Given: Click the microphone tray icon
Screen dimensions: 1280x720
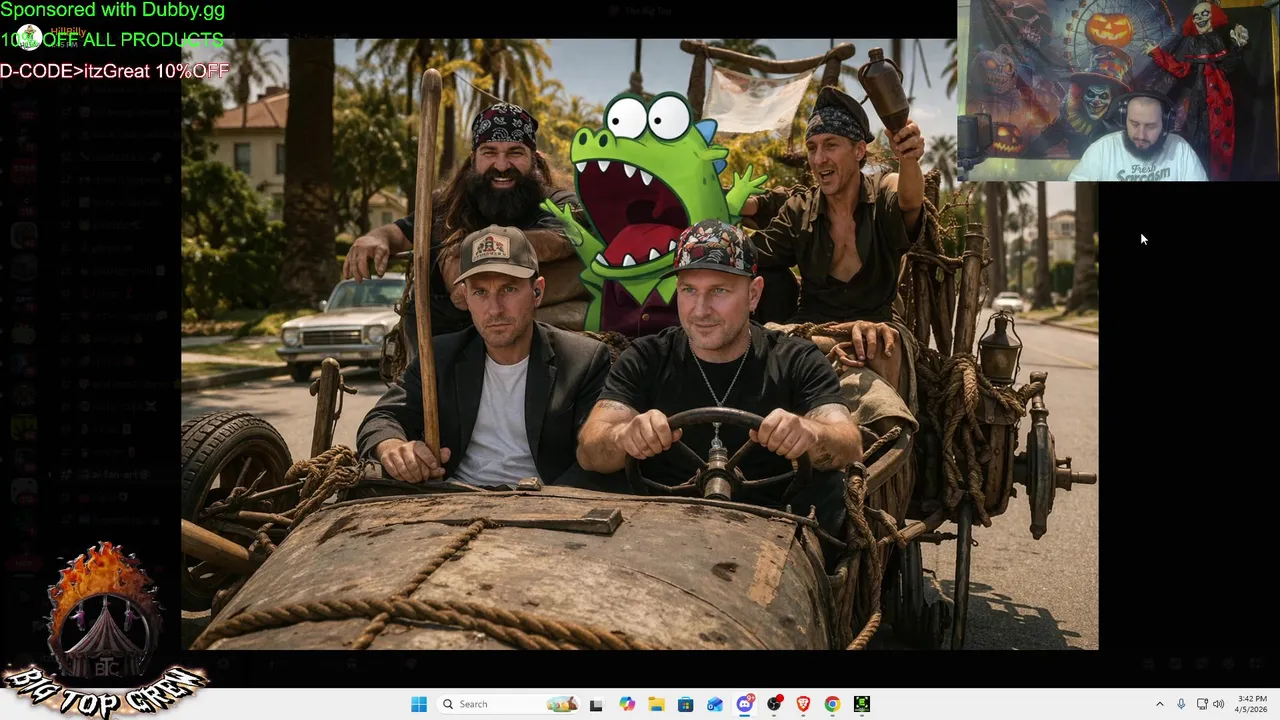Looking at the screenshot, I should click(1181, 704).
